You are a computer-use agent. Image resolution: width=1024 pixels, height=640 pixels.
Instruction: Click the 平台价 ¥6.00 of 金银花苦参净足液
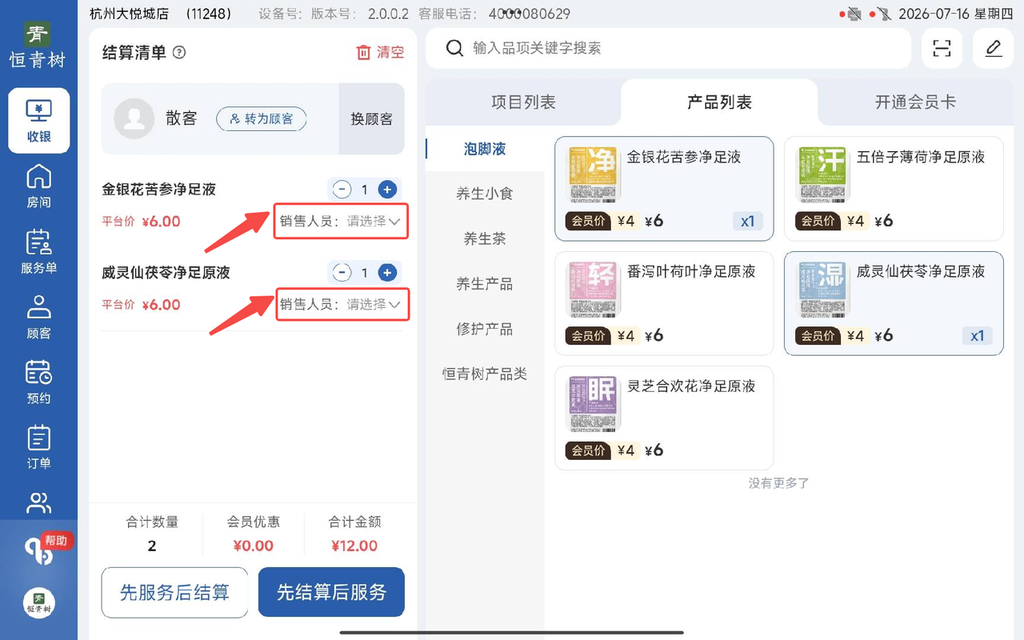(141, 221)
